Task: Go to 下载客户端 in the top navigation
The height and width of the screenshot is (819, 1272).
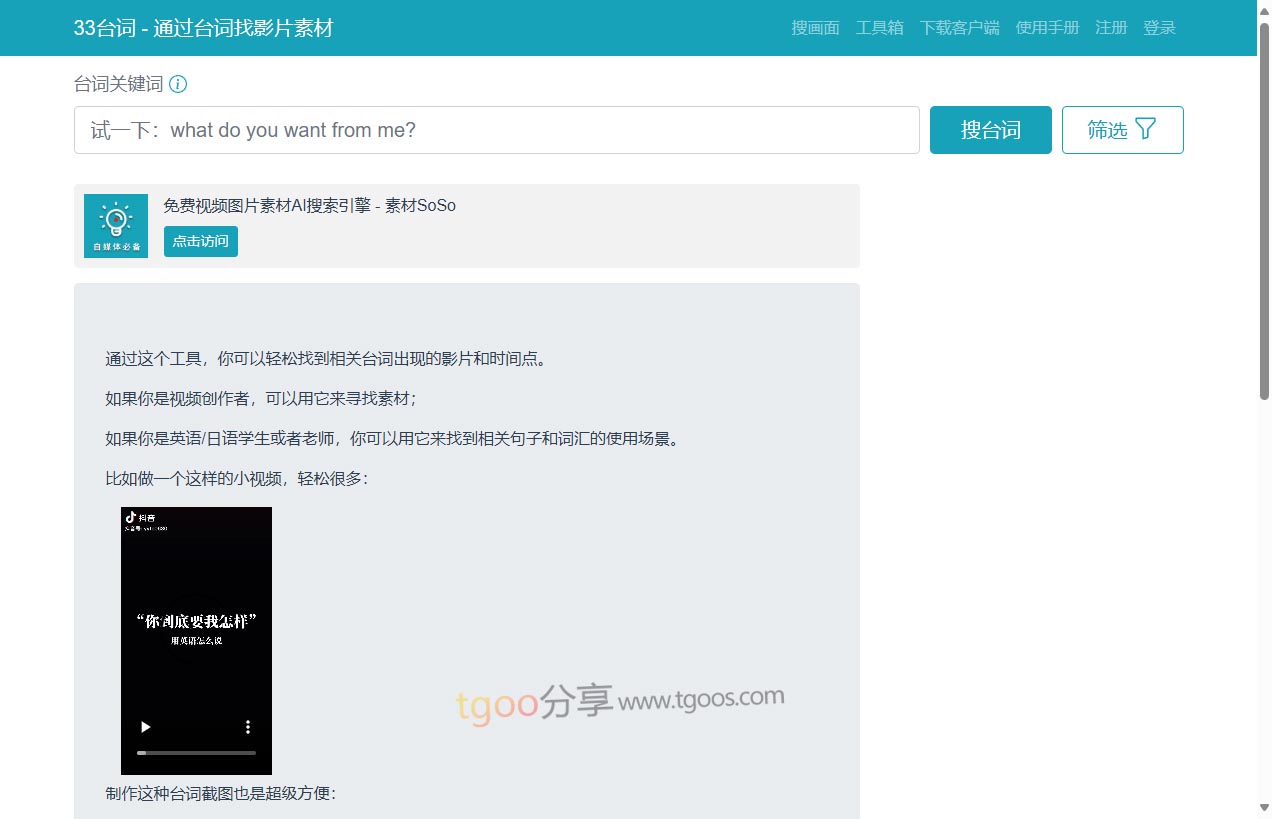Action: click(x=959, y=28)
